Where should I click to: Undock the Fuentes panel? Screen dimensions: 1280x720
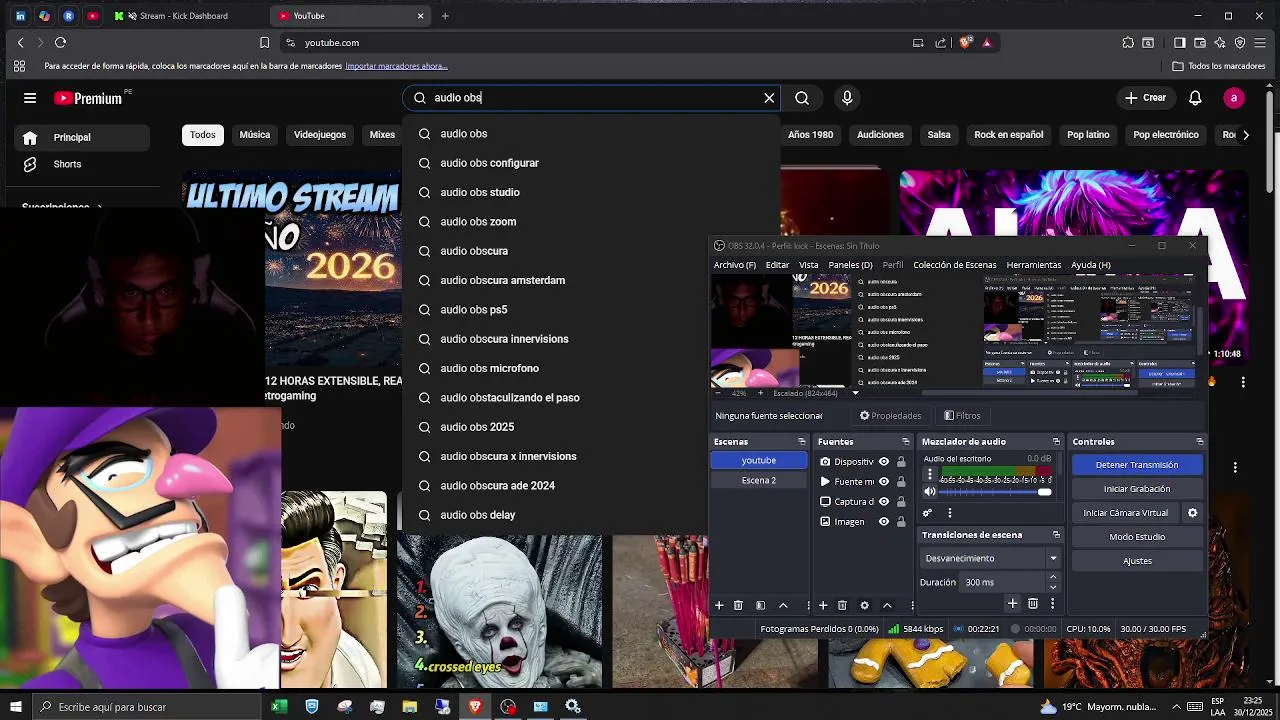[905, 442]
